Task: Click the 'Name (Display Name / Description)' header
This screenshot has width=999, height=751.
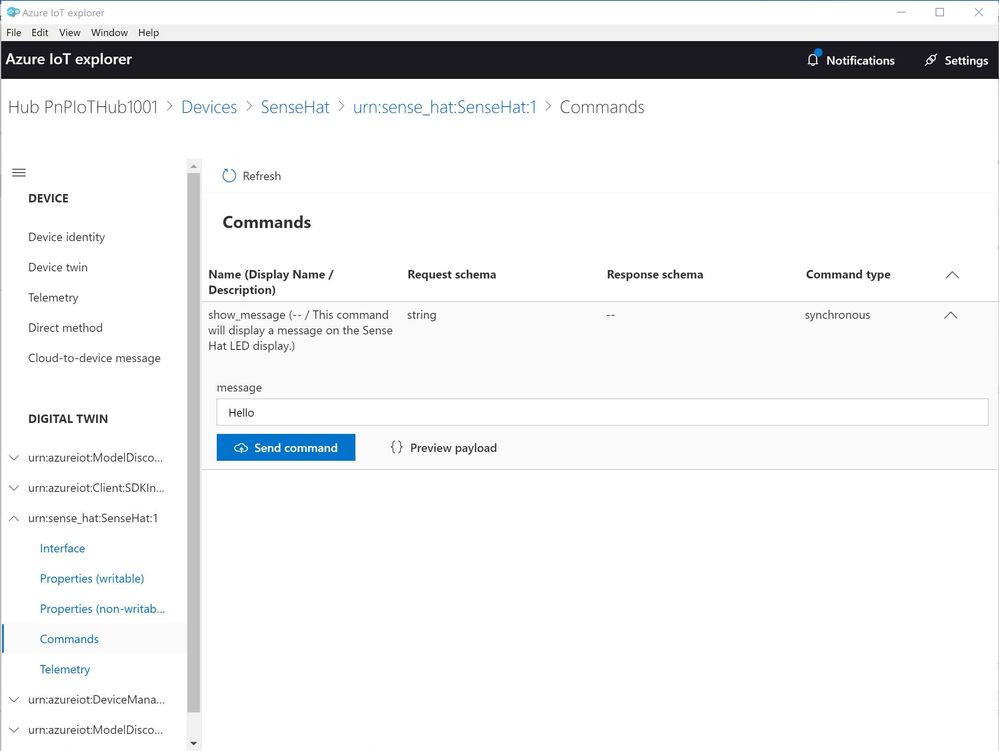Action: point(271,282)
